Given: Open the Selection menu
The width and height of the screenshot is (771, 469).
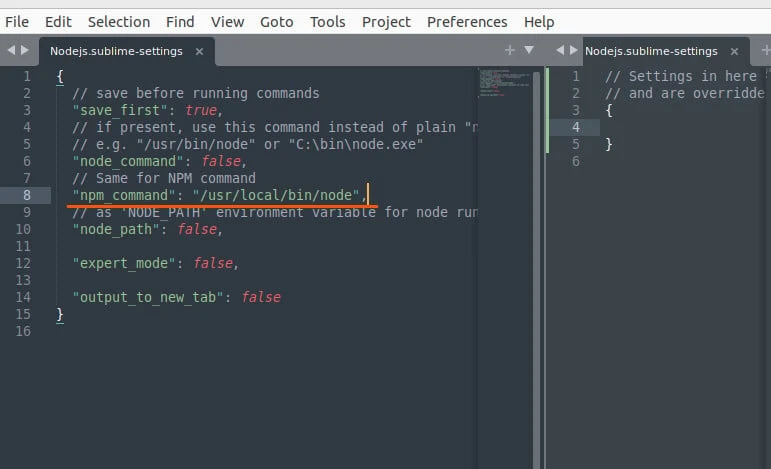Looking at the screenshot, I should [119, 21].
